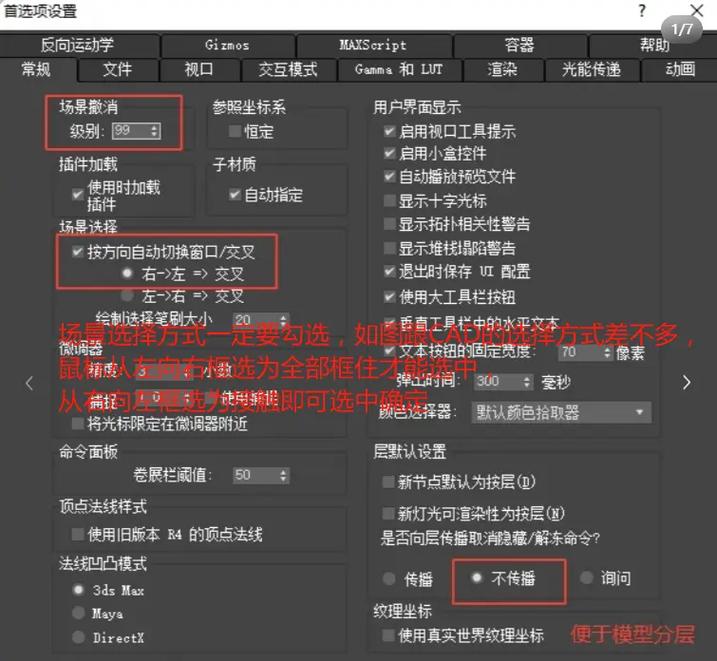Screen dimensions: 717x661
Task: Select the 渲染 tab
Action: [503, 69]
